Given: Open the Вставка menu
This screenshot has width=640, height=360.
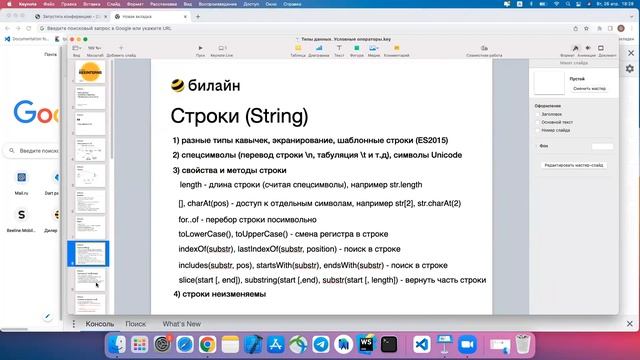Looking at the screenshot, I should pos(92,4).
